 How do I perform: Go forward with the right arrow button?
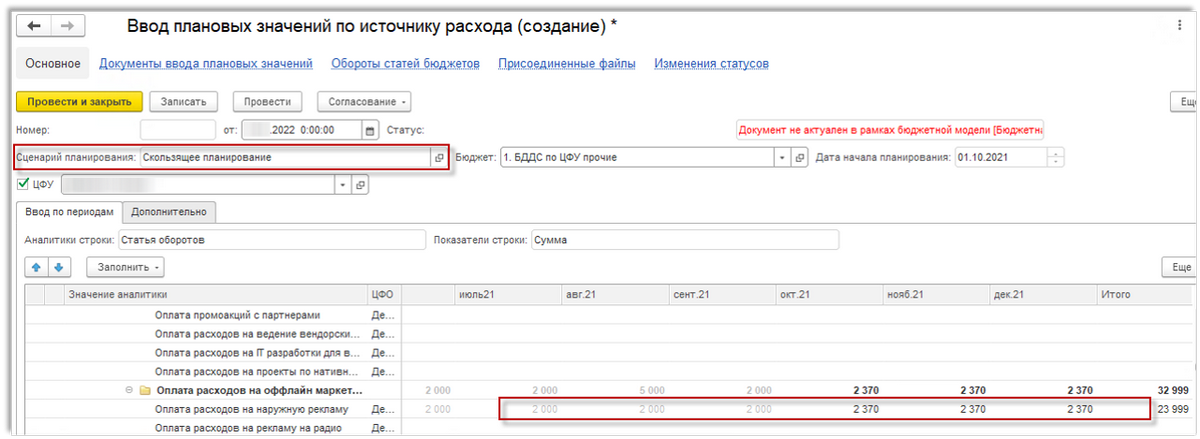click(69, 25)
